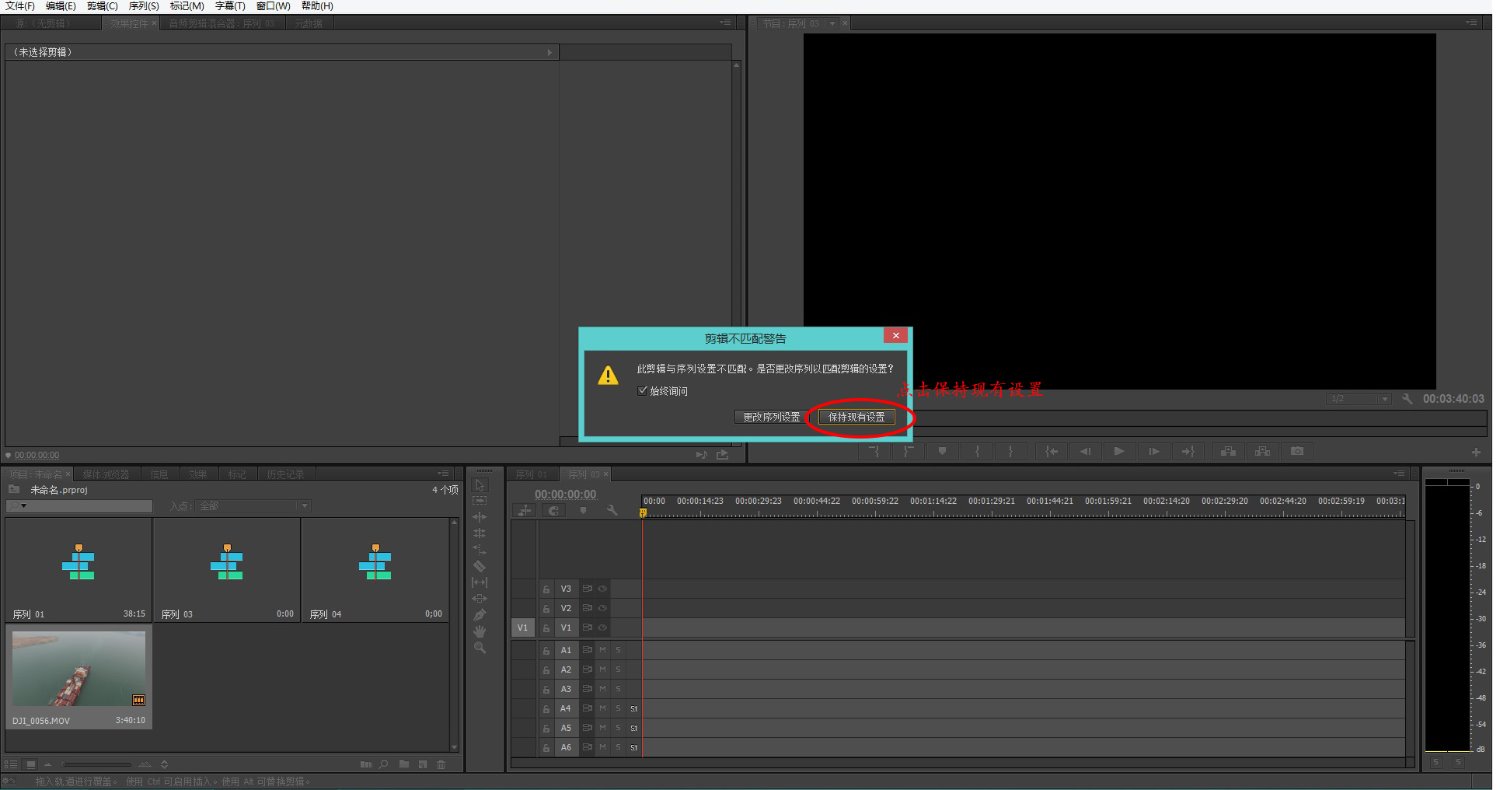
Task: Select the Ripple Edit tool
Action: [480, 517]
